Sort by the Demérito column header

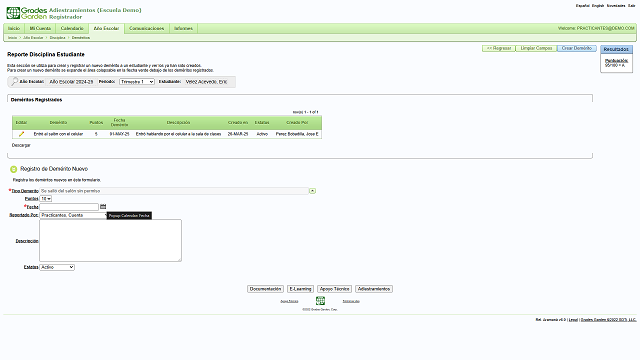point(58,122)
